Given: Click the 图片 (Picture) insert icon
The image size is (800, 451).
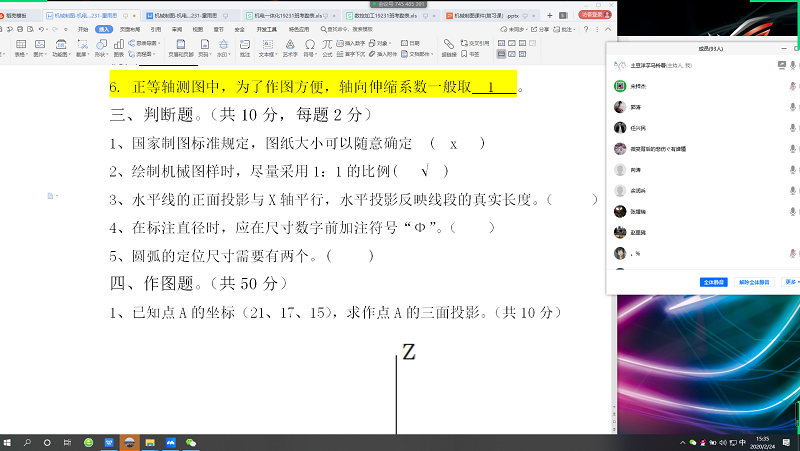Looking at the screenshot, I should [40, 46].
